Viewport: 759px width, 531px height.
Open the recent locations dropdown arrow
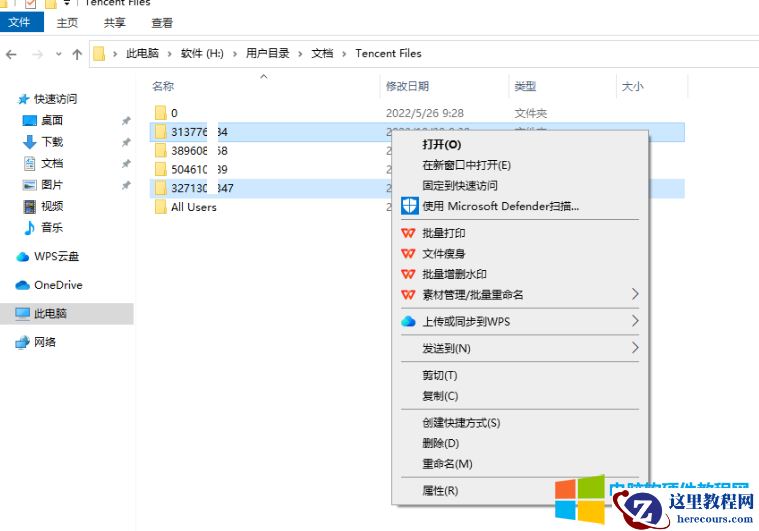pos(59,54)
